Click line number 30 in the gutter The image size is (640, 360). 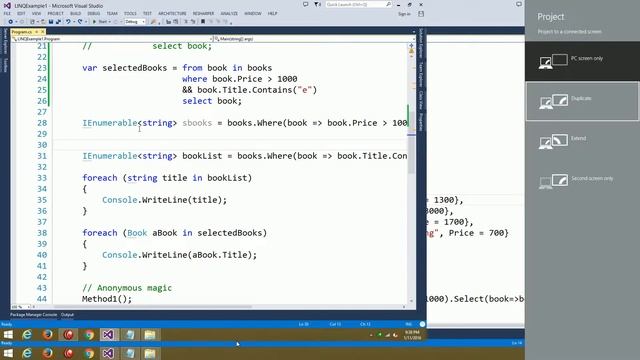click(x=42, y=145)
